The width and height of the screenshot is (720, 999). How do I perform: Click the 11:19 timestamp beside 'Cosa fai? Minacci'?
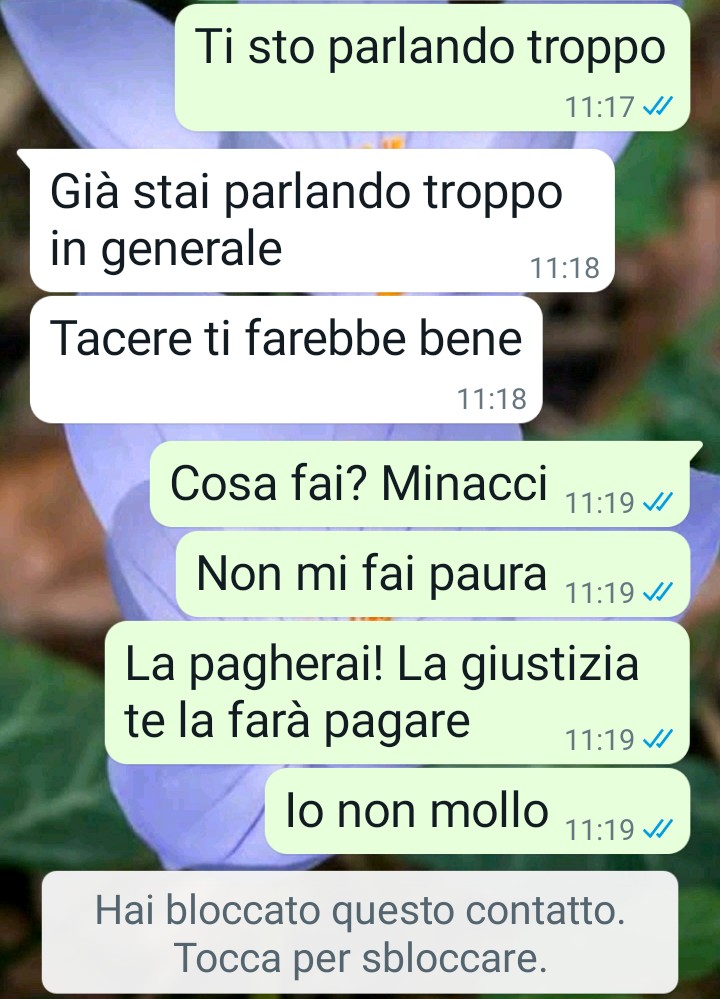[600, 503]
